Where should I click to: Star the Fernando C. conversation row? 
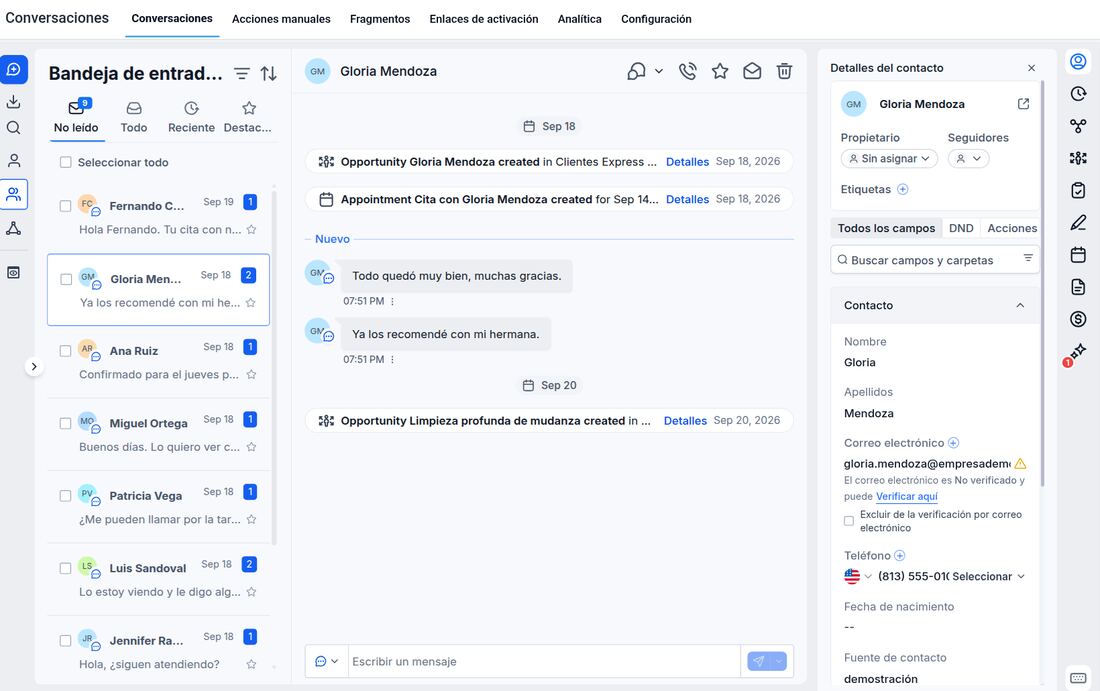[x=251, y=229]
